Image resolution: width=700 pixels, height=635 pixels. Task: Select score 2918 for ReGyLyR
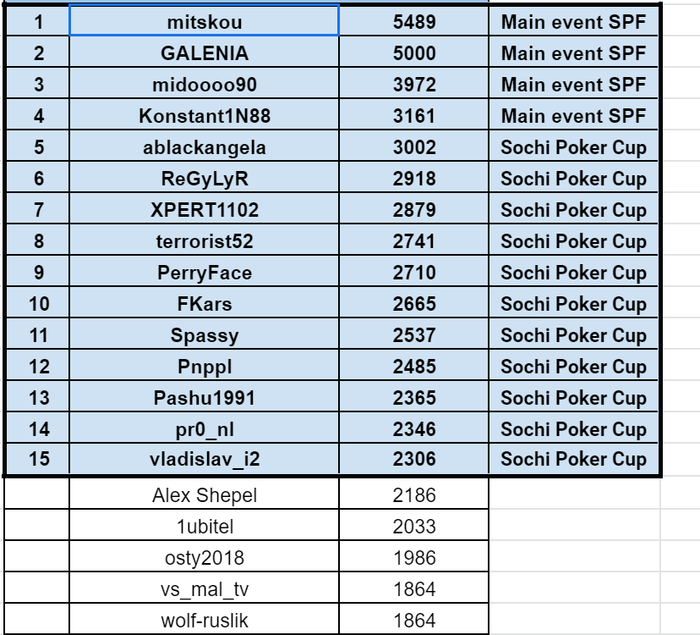414,178
